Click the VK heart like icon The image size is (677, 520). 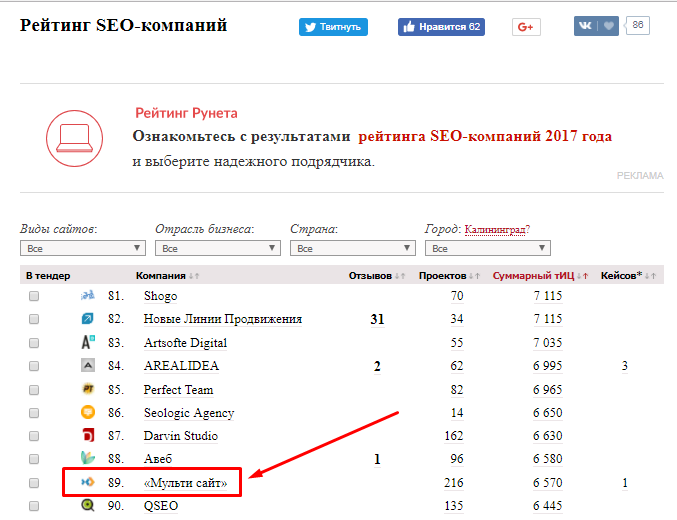608,26
